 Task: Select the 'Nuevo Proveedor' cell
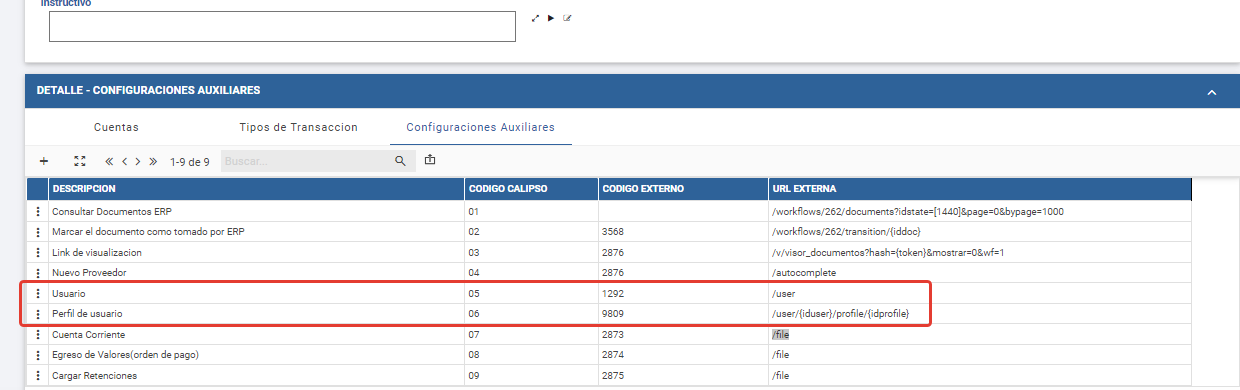coord(255,273)
